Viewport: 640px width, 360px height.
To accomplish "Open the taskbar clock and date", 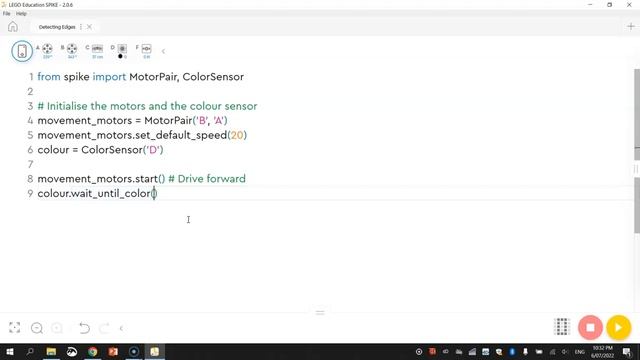I will coord(602,352).
